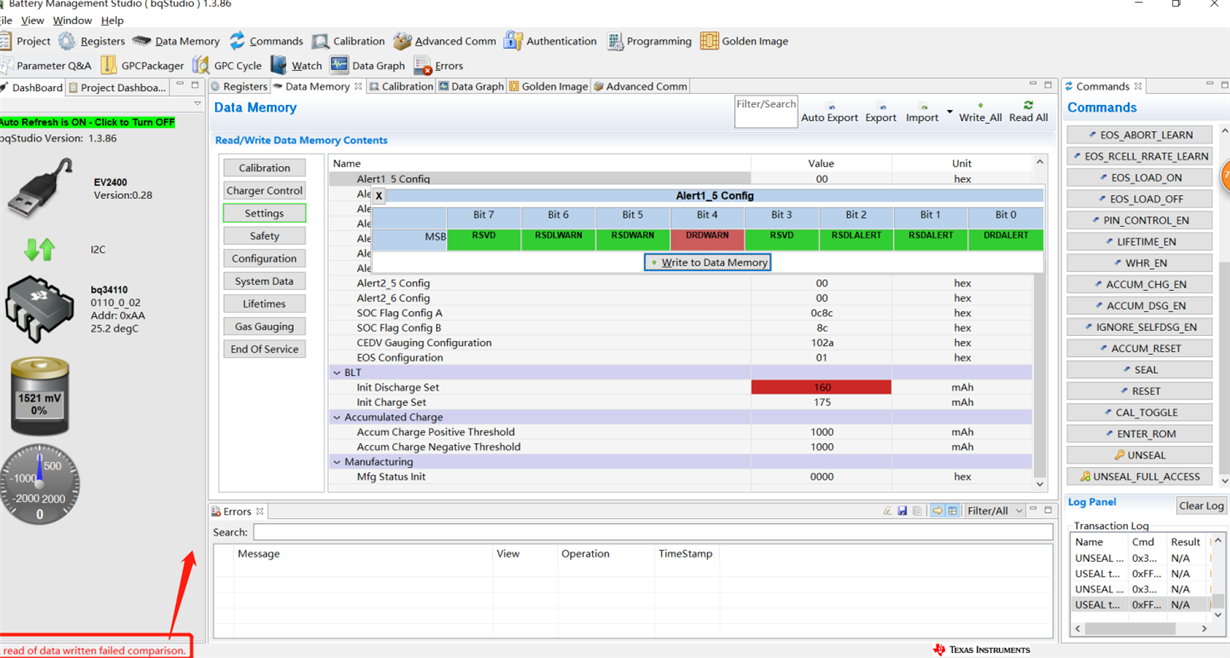
Task: Click the Errors Search field
Action: 652,532
